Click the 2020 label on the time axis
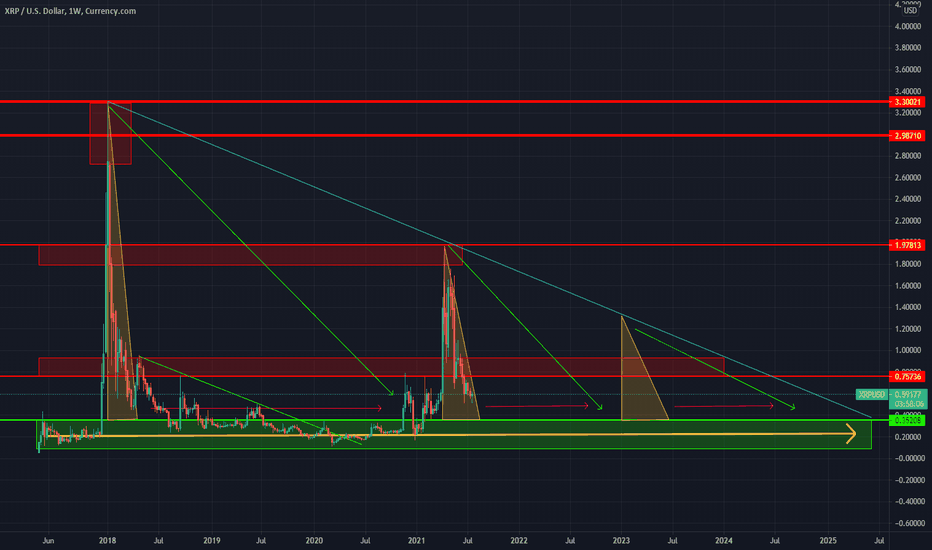932x550 pixels. pos(314,540)
